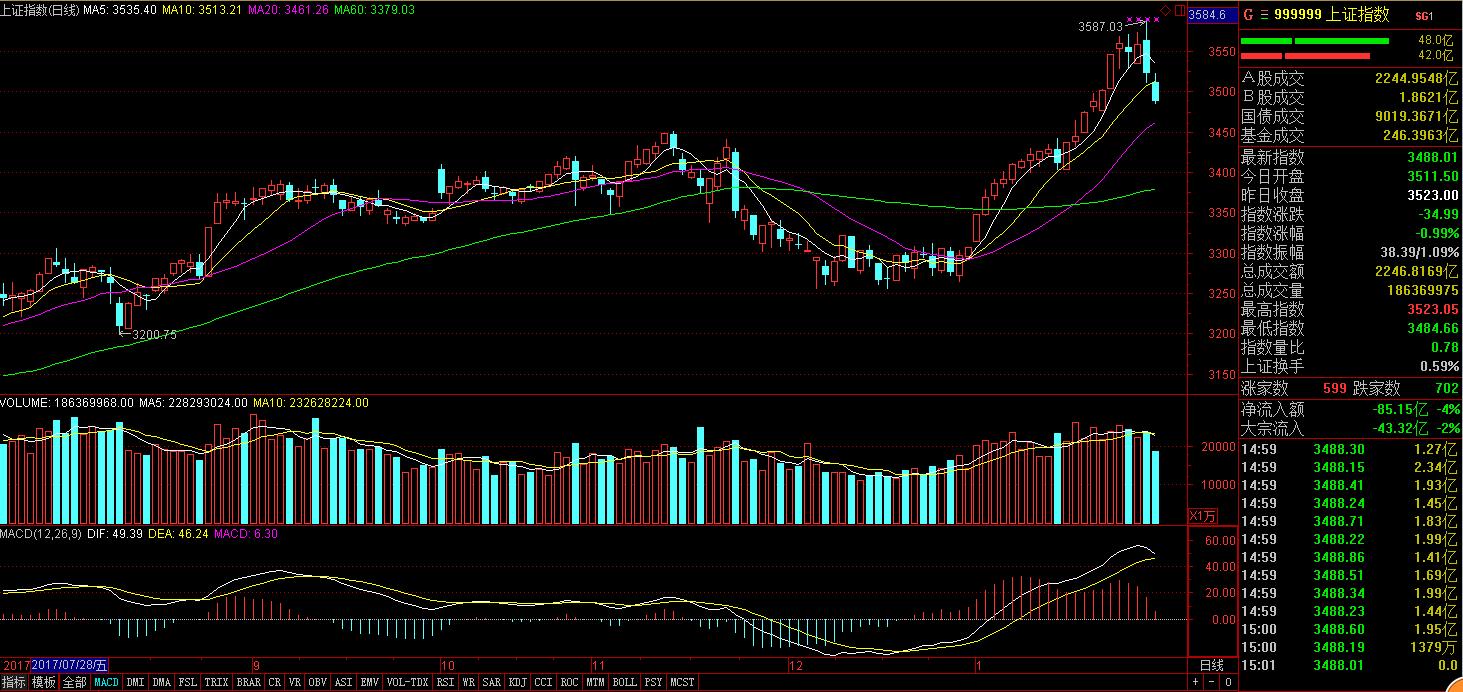Switch to the SAR indicator
Image resolution: width=1463 pixels, height=692 pixels.
pos(491,682)
